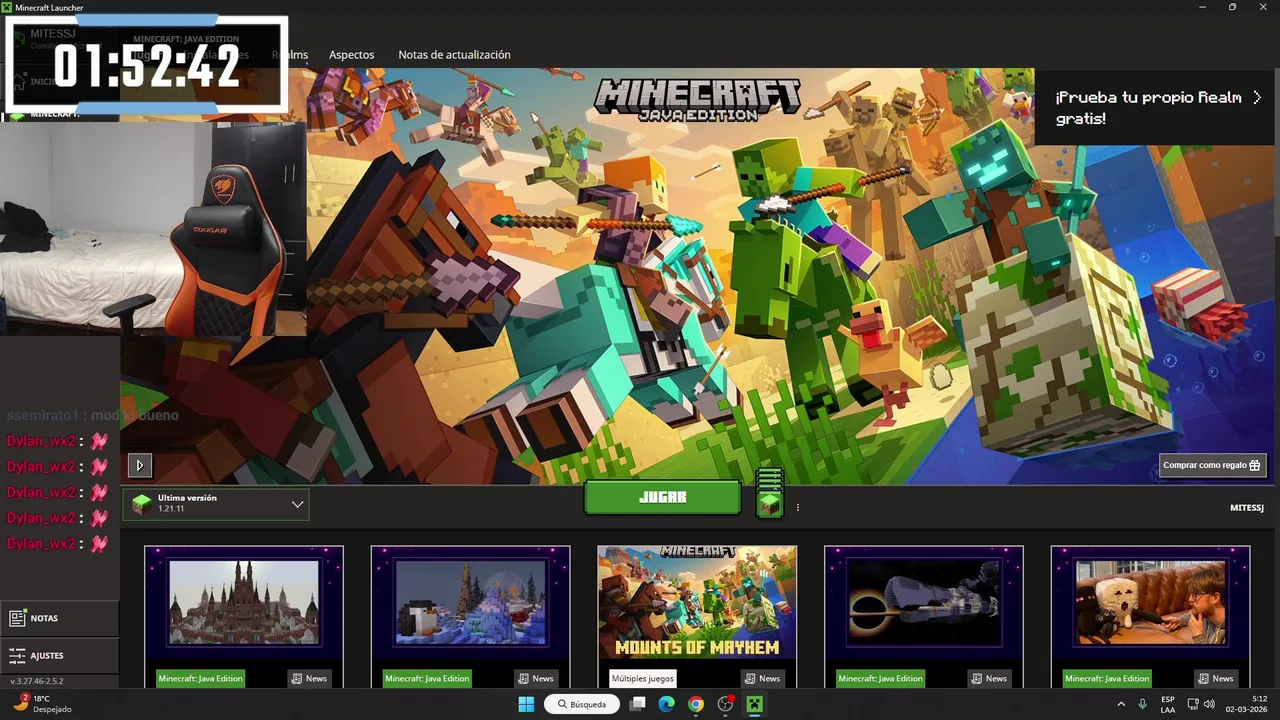
Task: Click the Múltiples juegos tag
Action: 643,678
